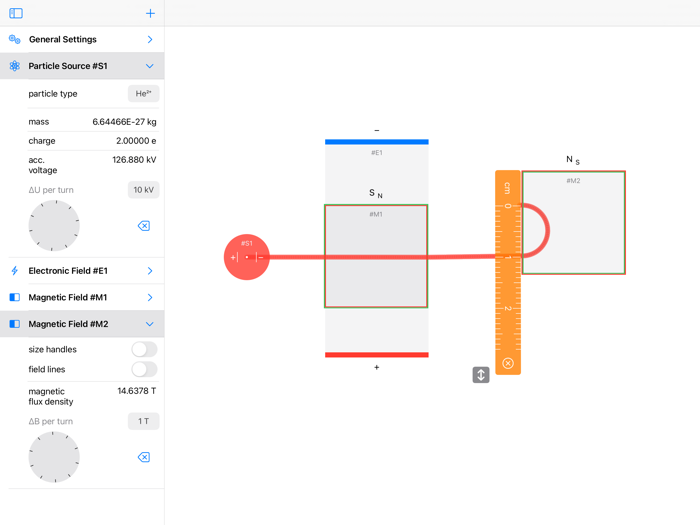Image resolution: width=700 pixels, height=525 pixels.
Task: Enable the size handles switch
Action: (x=144, y=349)
